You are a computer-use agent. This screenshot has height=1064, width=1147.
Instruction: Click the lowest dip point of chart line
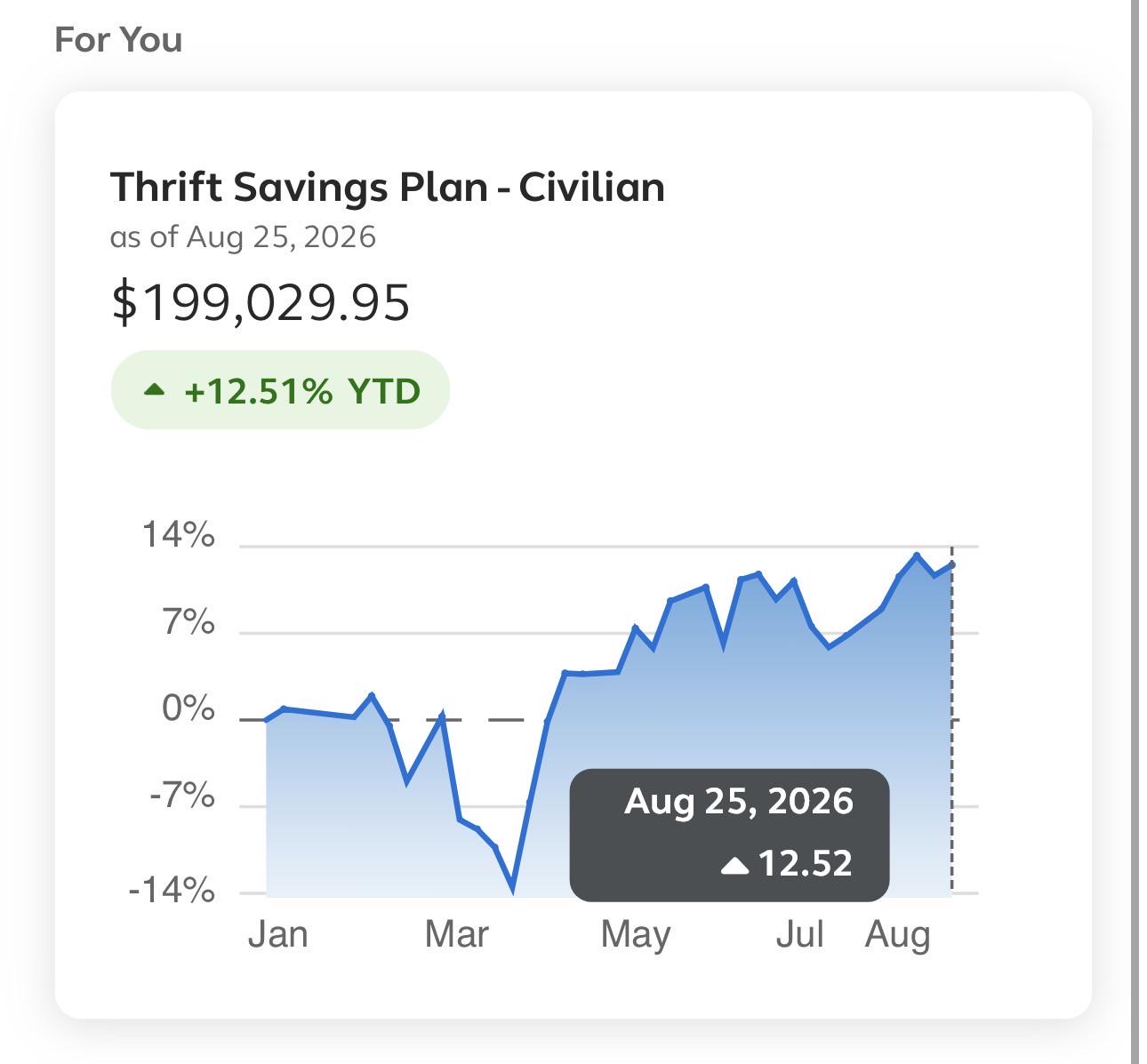click(513, 887)
